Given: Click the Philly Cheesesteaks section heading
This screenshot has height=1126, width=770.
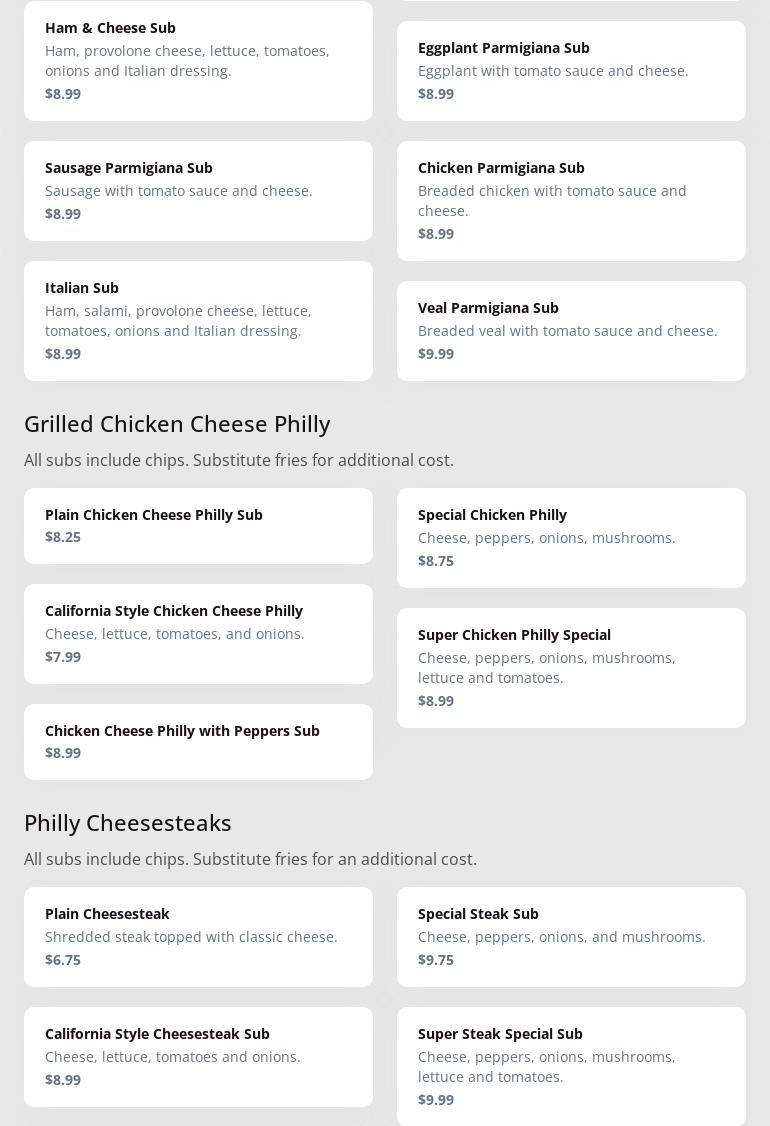Looking at the screenshot, I should tap(128, 822).
